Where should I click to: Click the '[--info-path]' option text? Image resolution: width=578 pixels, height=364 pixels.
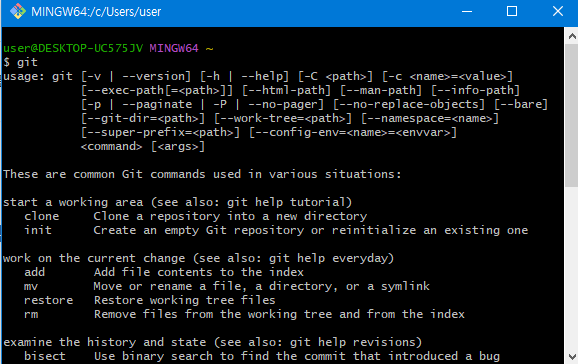coord(476,90)
